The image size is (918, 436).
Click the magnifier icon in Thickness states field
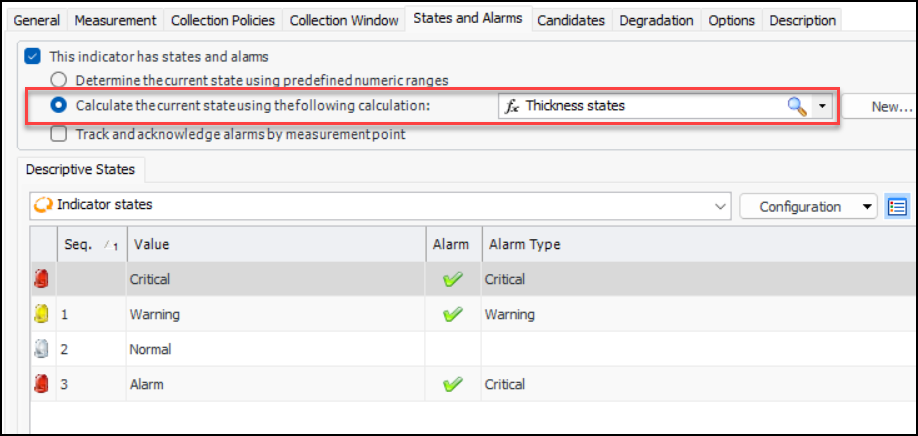(797, 106)
